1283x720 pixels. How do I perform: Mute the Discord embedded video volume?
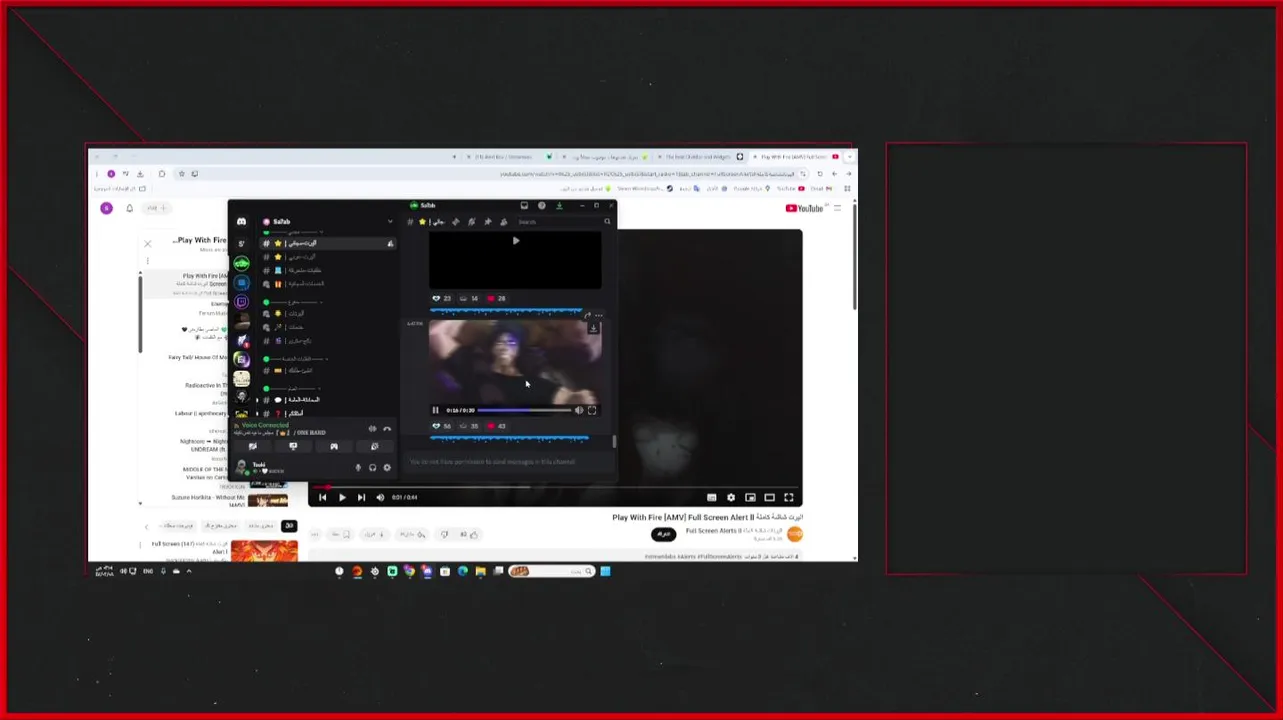(578, 410)
